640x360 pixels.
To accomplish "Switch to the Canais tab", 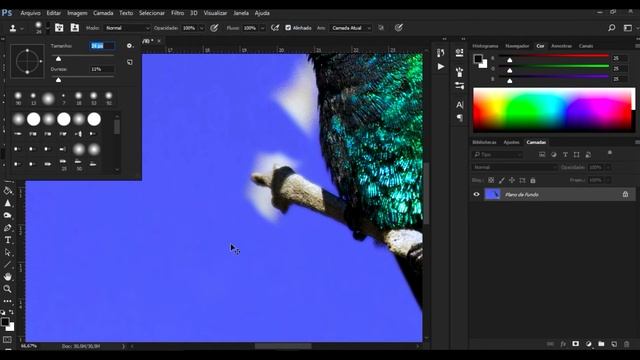I will coord(586,46).
